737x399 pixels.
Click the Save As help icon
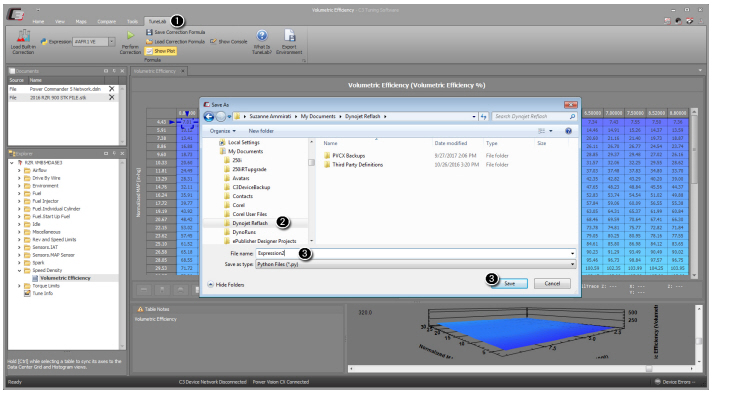pos(568,131)
